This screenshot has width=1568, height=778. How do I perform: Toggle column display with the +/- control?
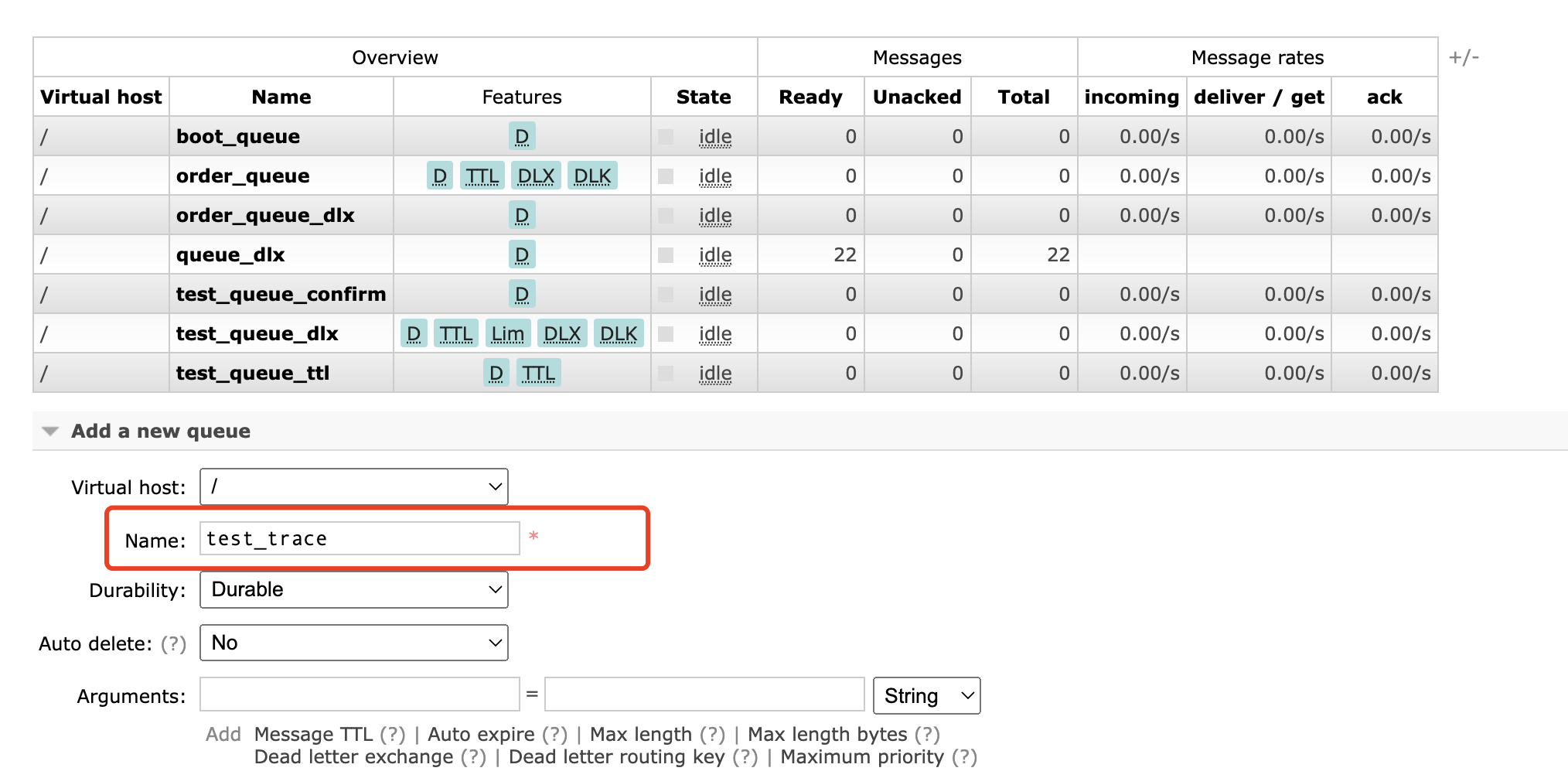[x=1463, y=58]
